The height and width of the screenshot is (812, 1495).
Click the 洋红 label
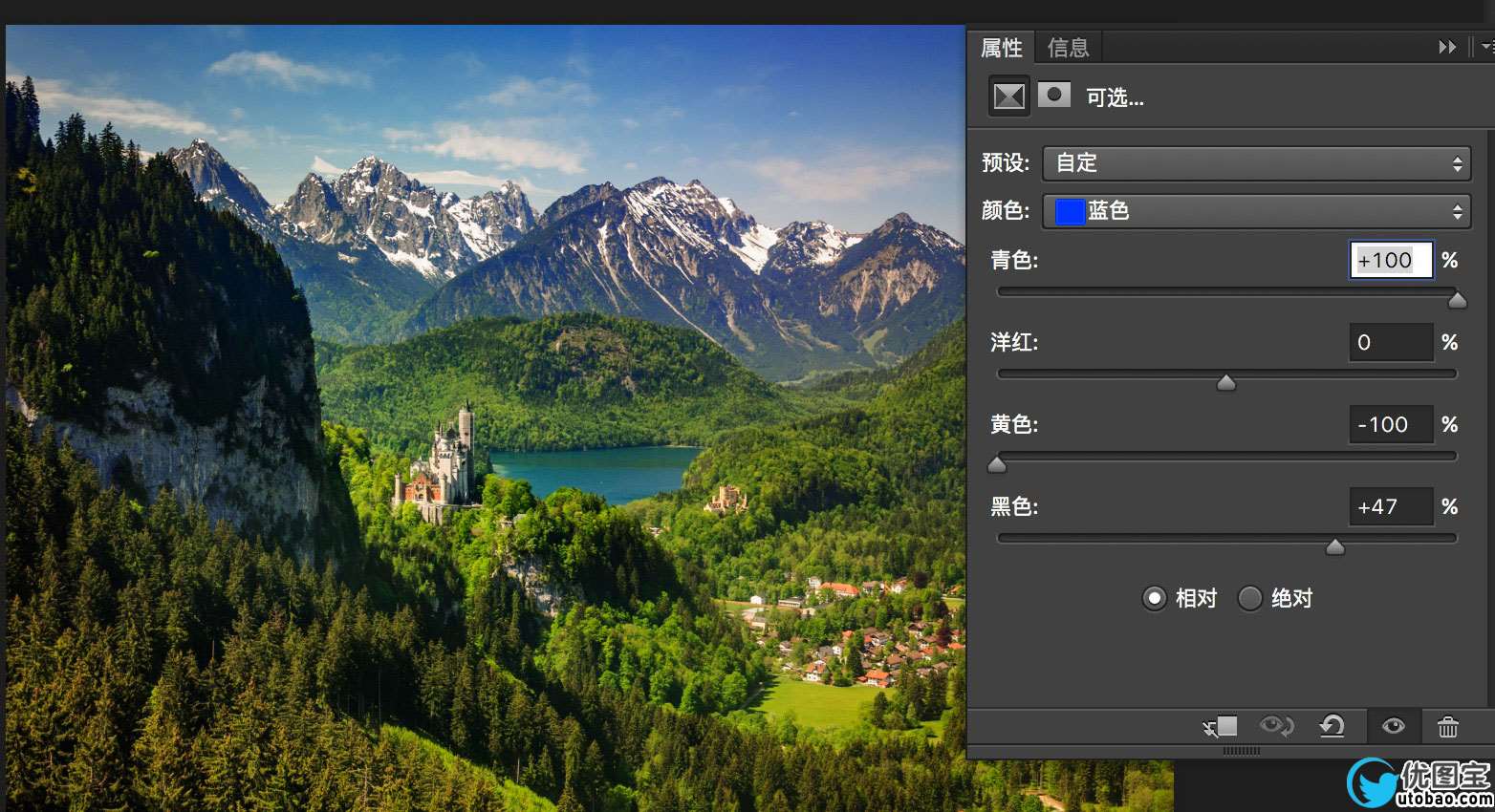pos(1014,342)
